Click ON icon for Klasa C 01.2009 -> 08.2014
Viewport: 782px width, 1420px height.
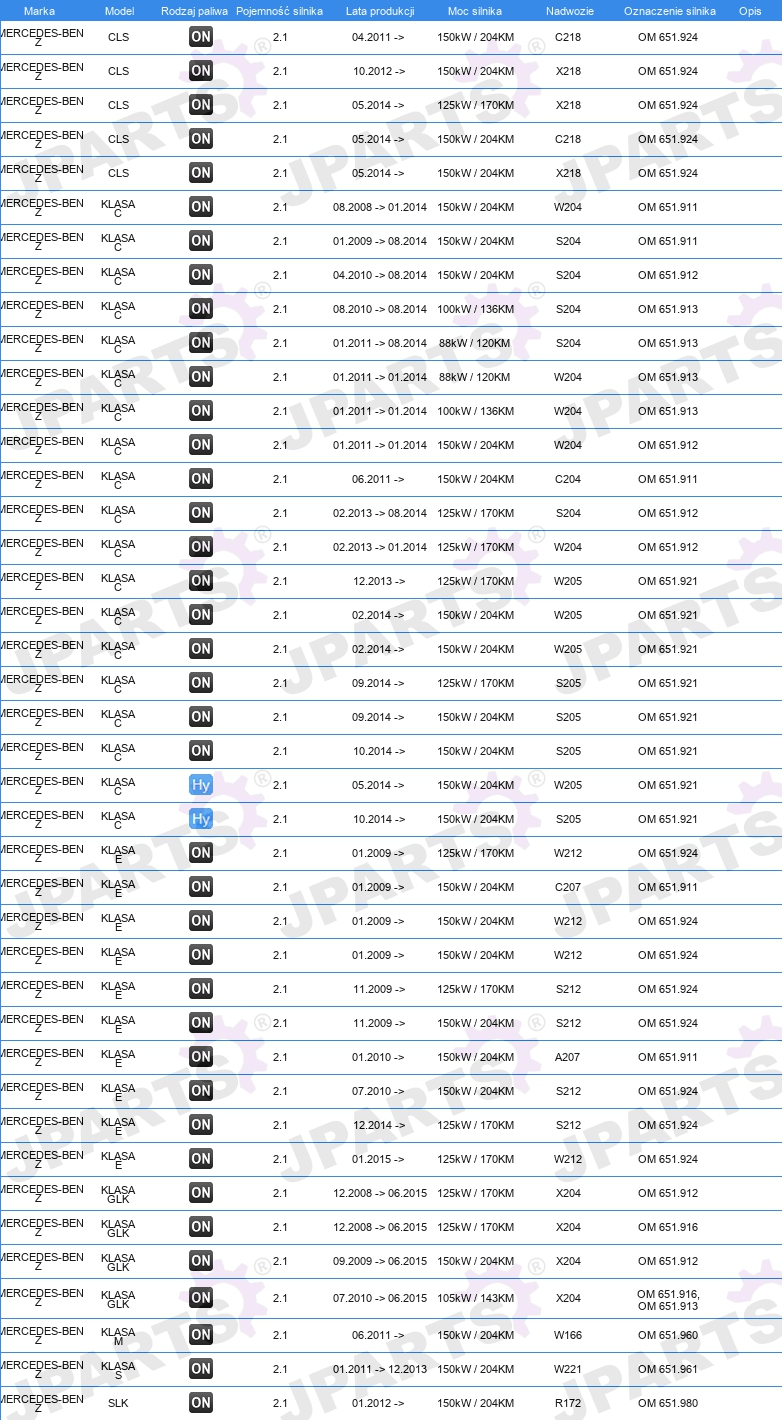201,241
